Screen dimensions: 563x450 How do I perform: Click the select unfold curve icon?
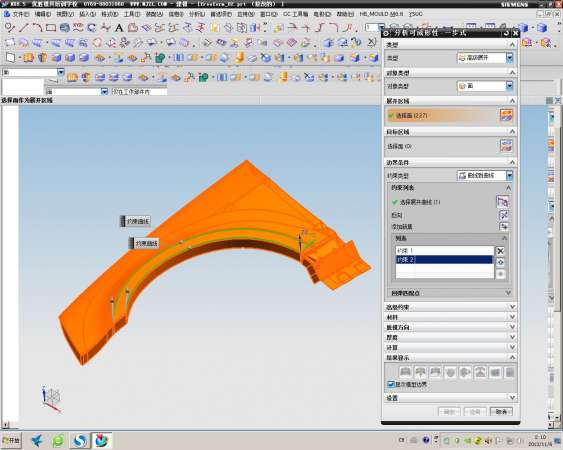click(x=503, y=201)
